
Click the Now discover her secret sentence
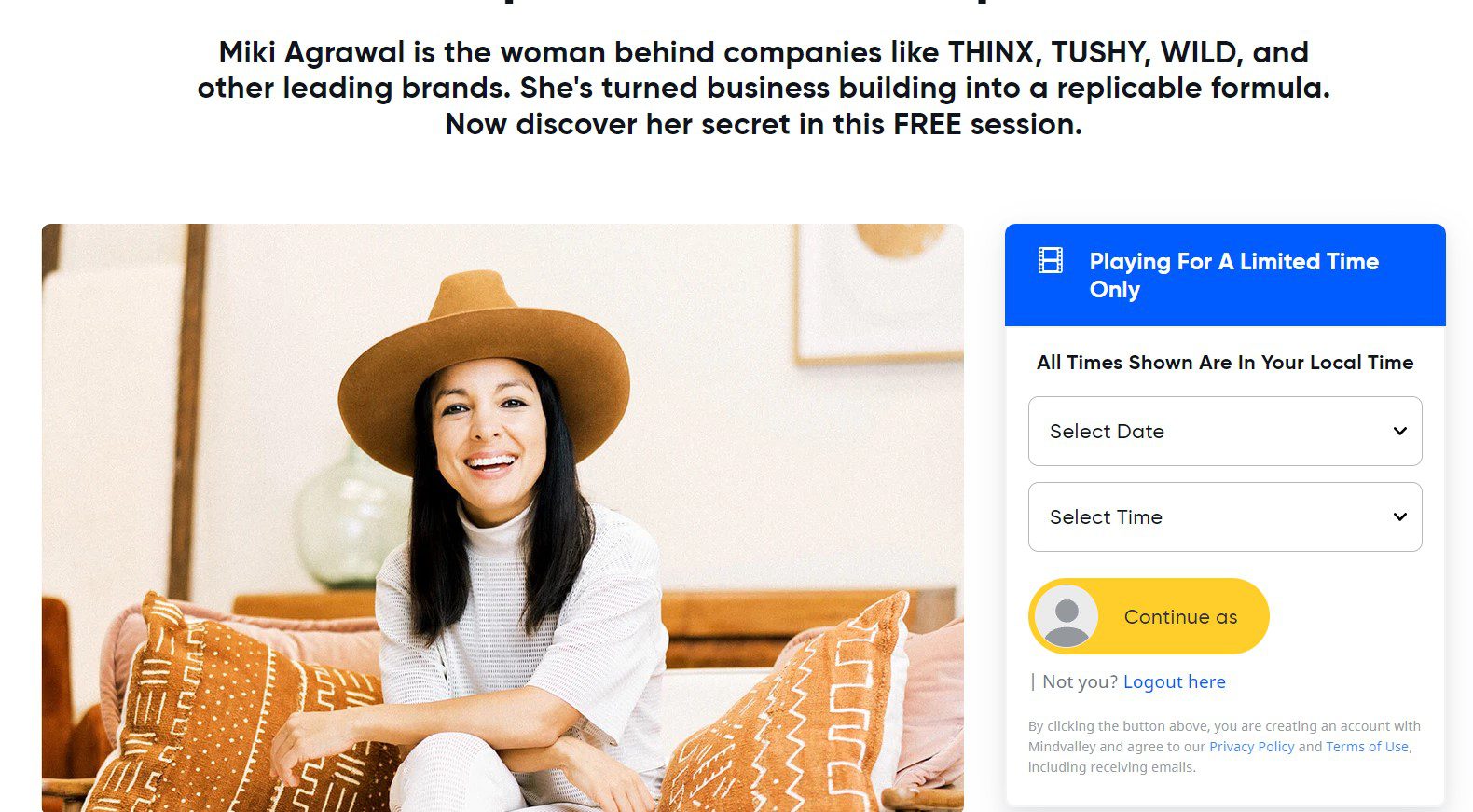[764, 124]
